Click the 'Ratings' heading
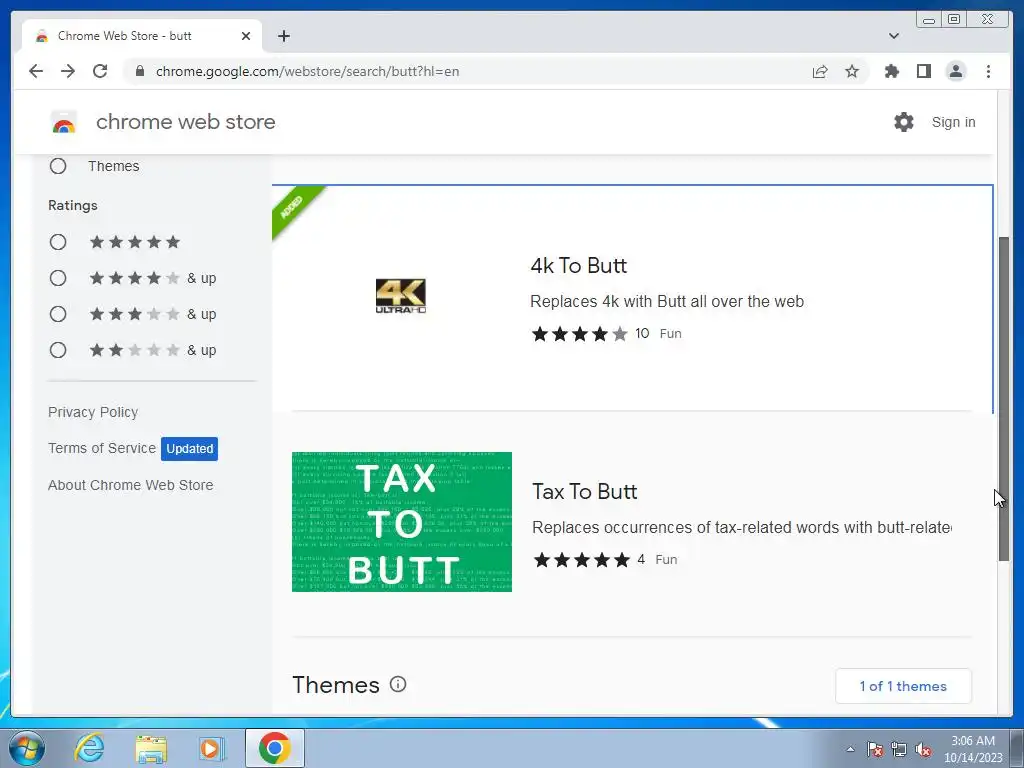Screen dimensions: 1024x768 (x=72, y=205)
